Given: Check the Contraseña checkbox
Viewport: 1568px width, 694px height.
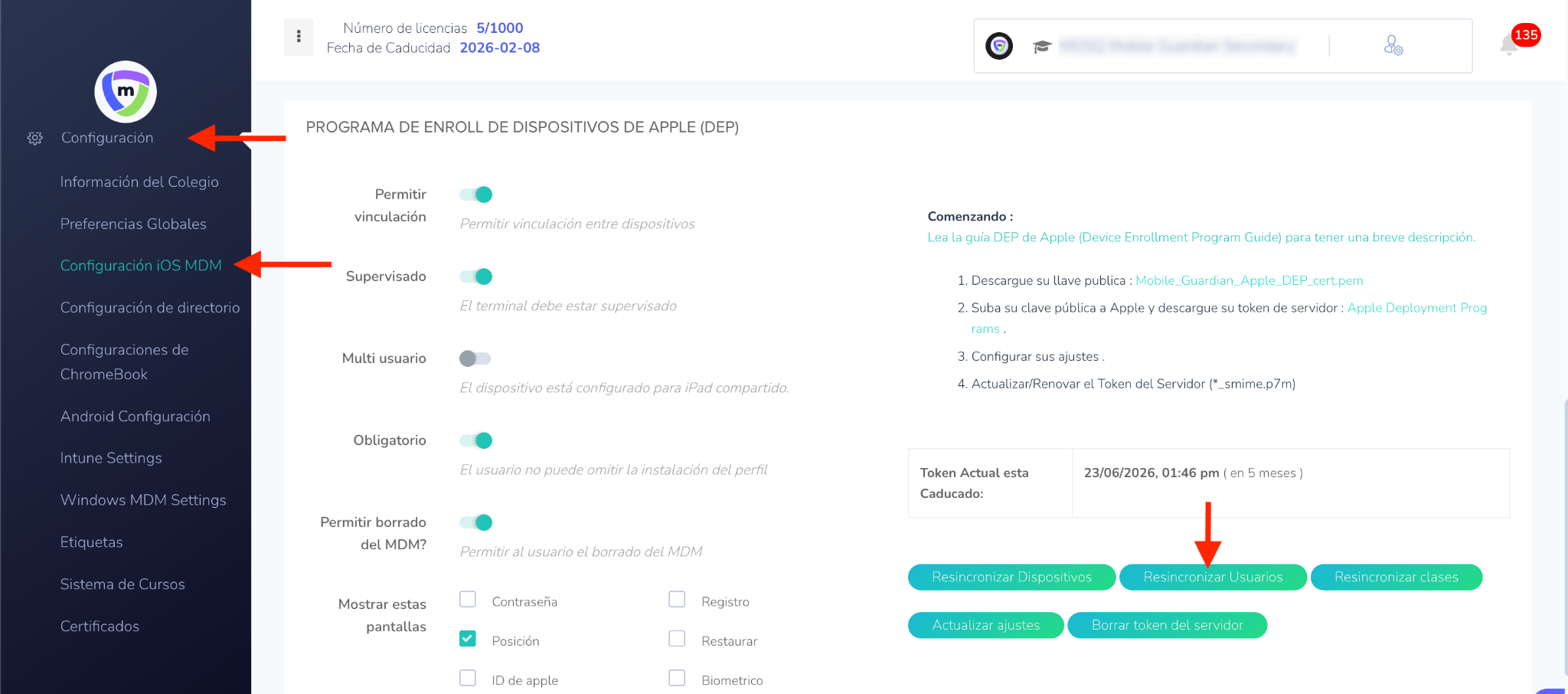Looking at the screenshot, I should pyautogui.click(x=468, y=600).
